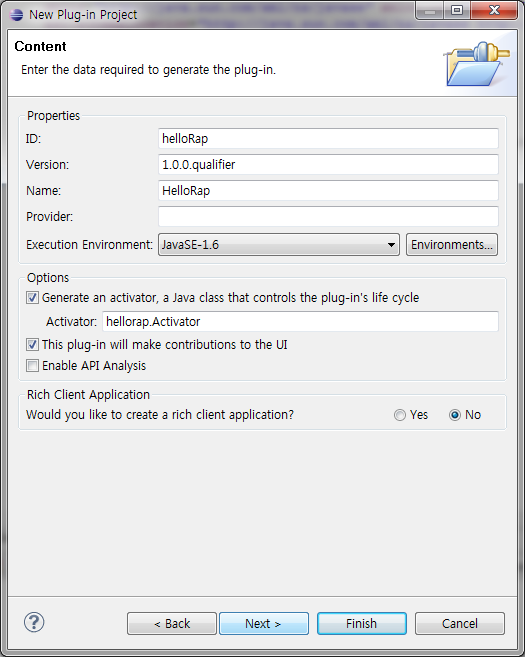Click Finish to create the plug-in
The width and height of the screenshot is (525, 657).
362,623
